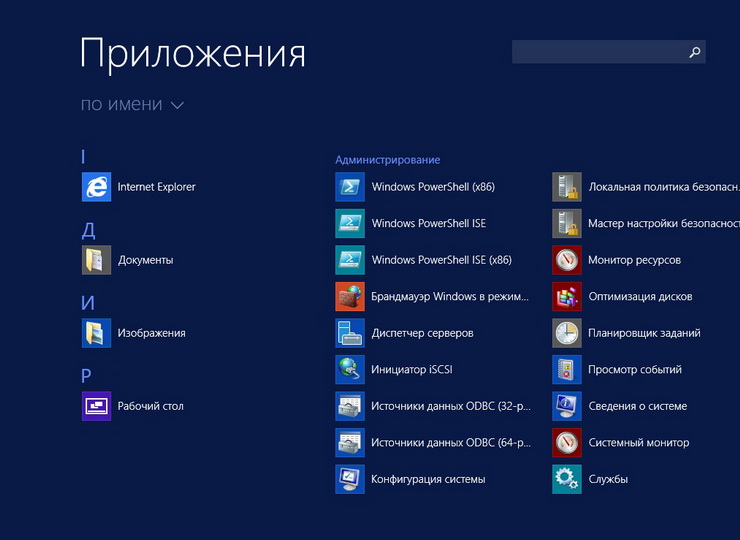Open the Документы folder icon
The width and height of the screenshot is (740, 540).
tap(96, 260)
